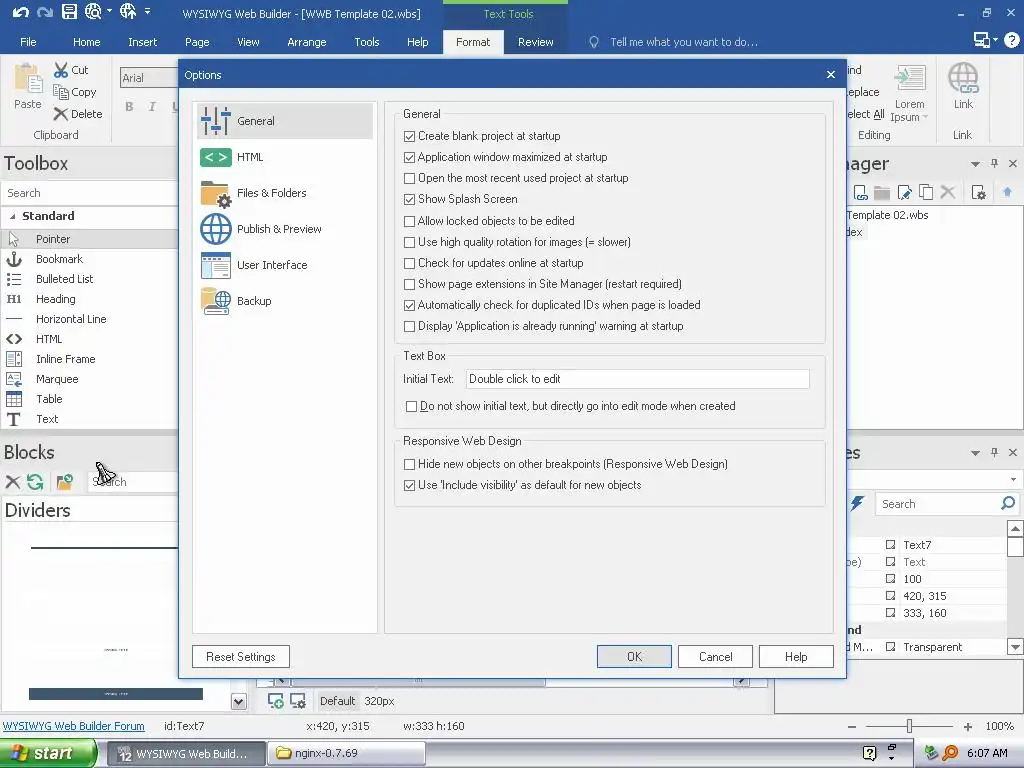1024x768 pixels.
Task: Open Customize Quick Access Toolbar dropdown
Action: [148, 11]
